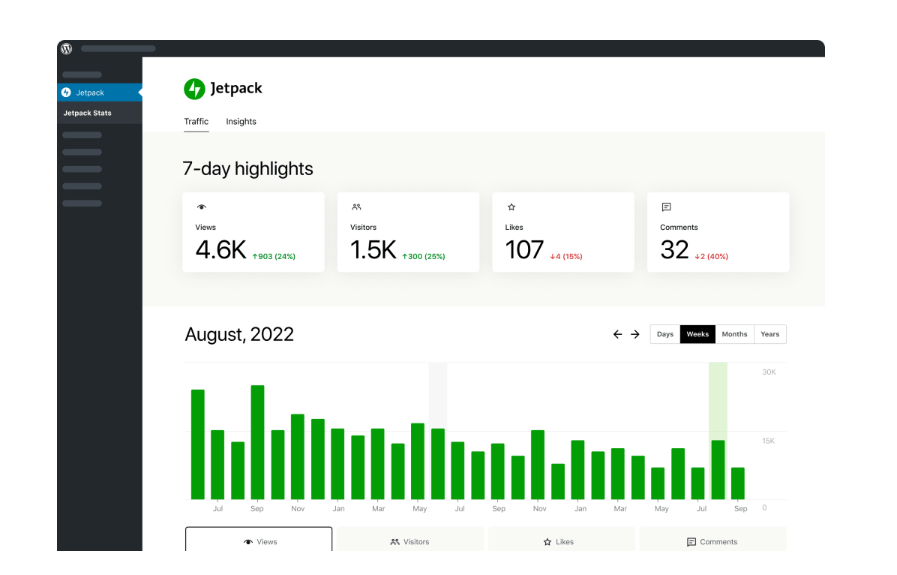Click the tallest bar above the Sep label
Image resolution: width=897 pixels, height=575 pixels.
(257, 442)
